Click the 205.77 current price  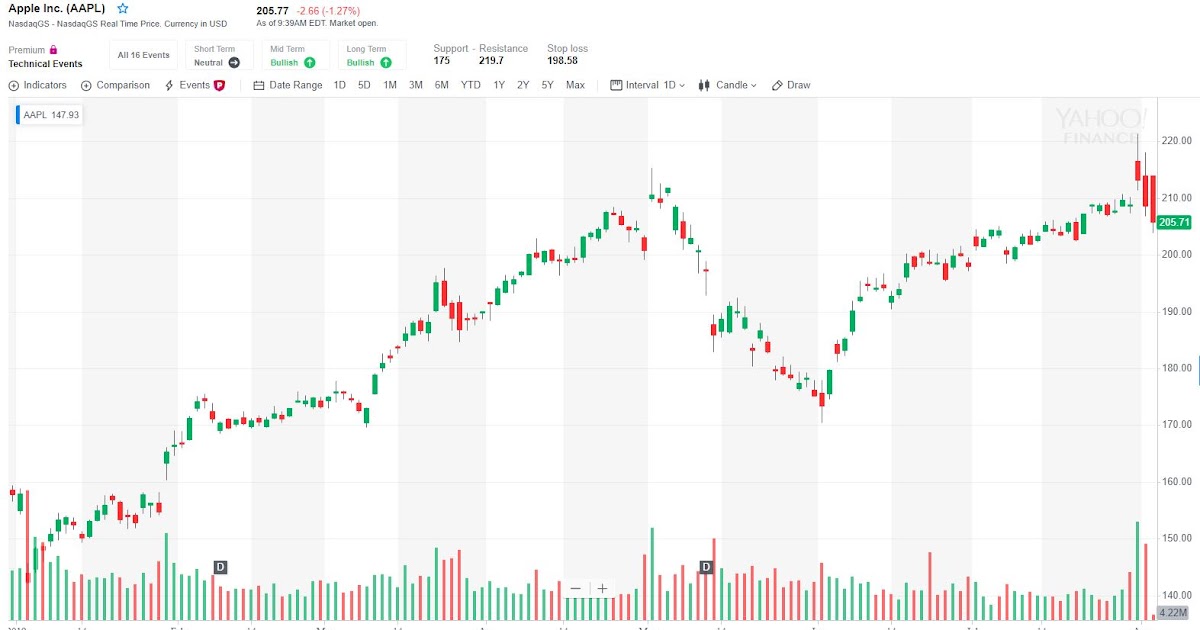pos(273,11)
